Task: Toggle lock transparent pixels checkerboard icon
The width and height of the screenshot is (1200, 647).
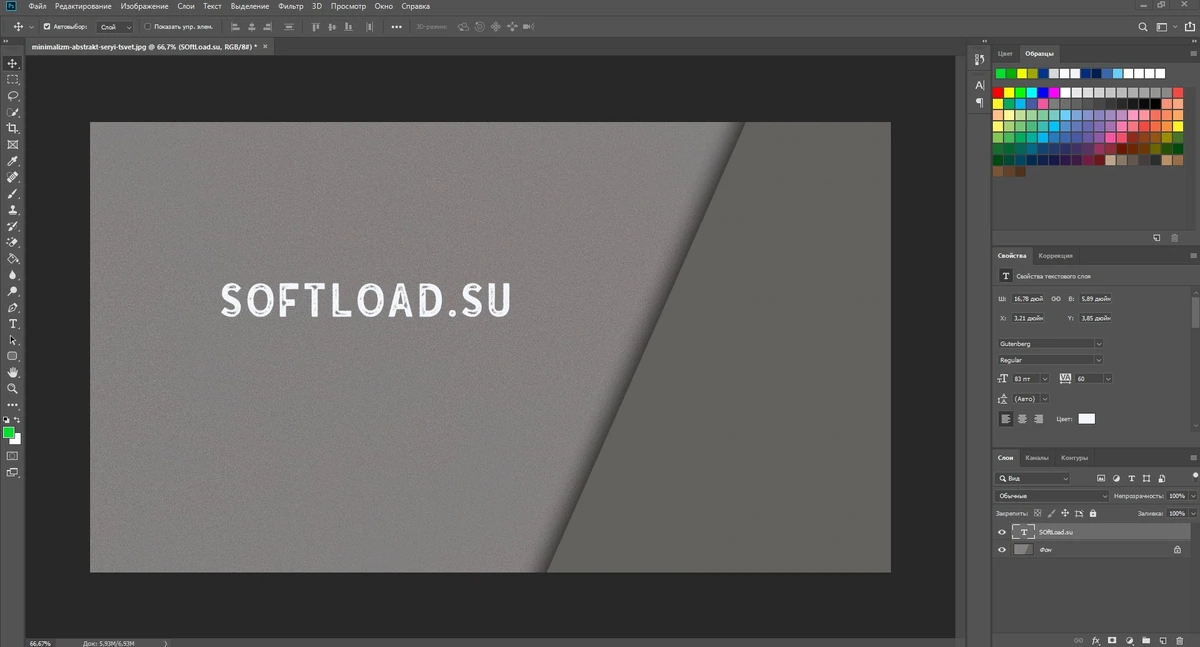Action: [x=1038, y=513]
